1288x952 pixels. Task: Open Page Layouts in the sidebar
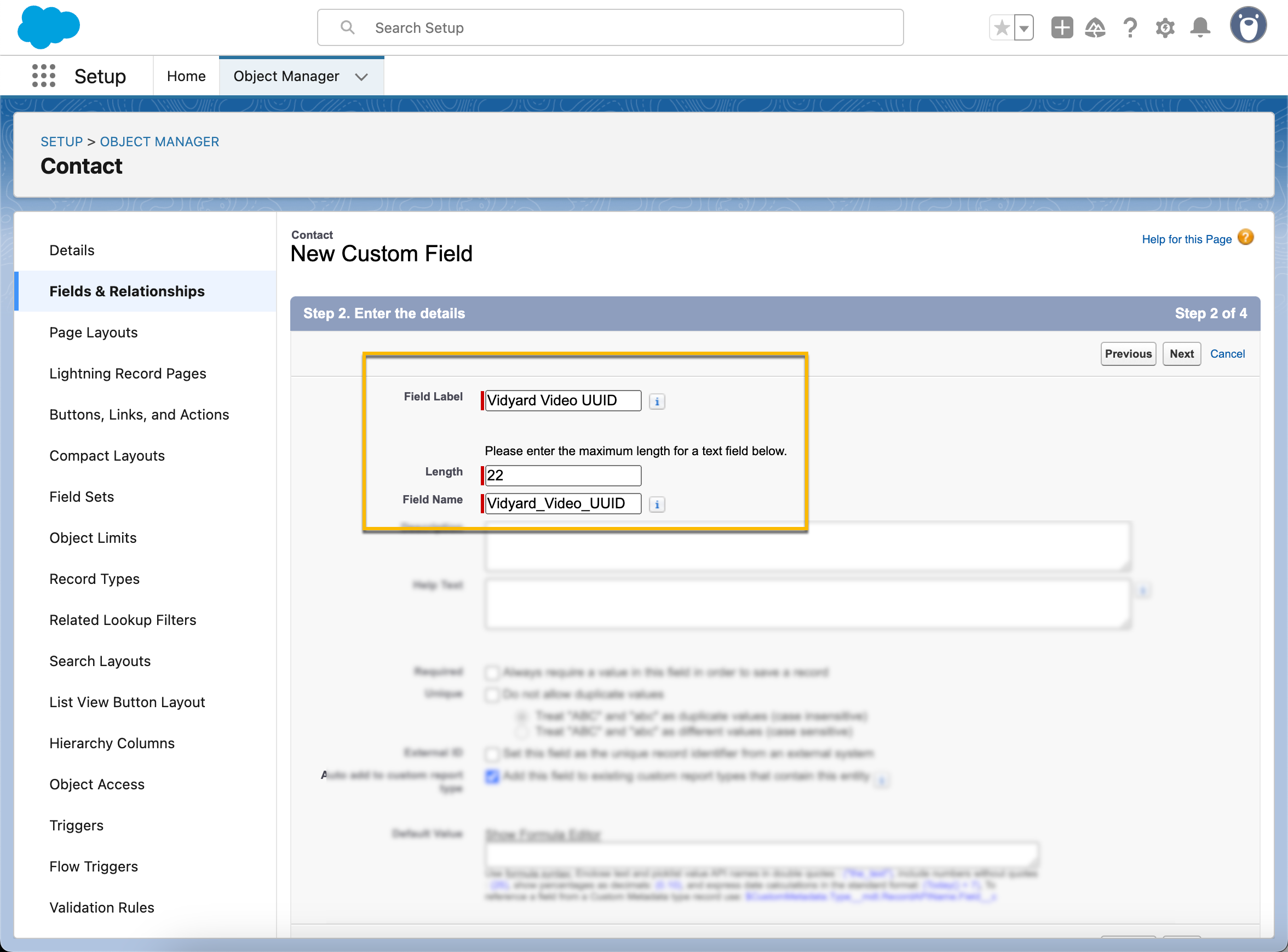tap(145, 332)
